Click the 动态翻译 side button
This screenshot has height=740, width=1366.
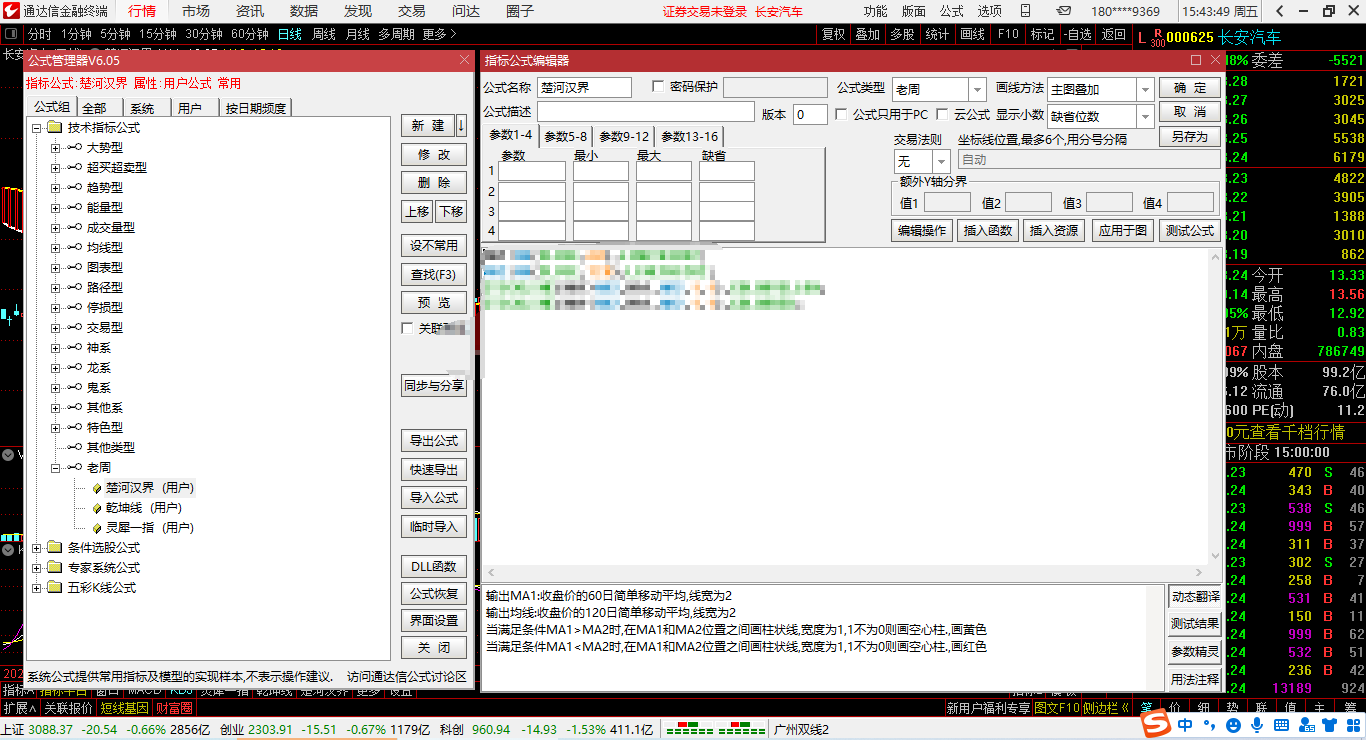1195,597
